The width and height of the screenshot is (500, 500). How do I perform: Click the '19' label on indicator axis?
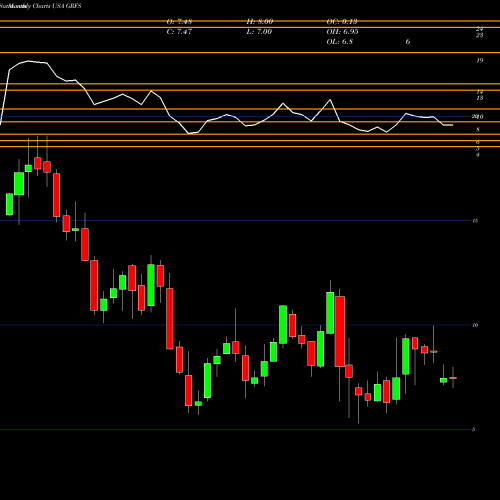tap(479, 61)
